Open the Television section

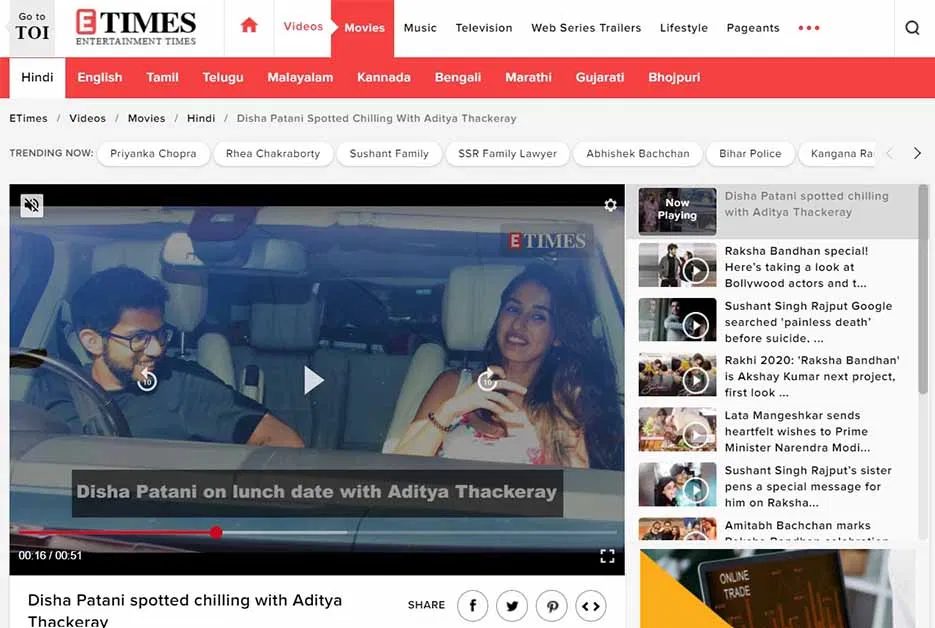tap(484, 27)
